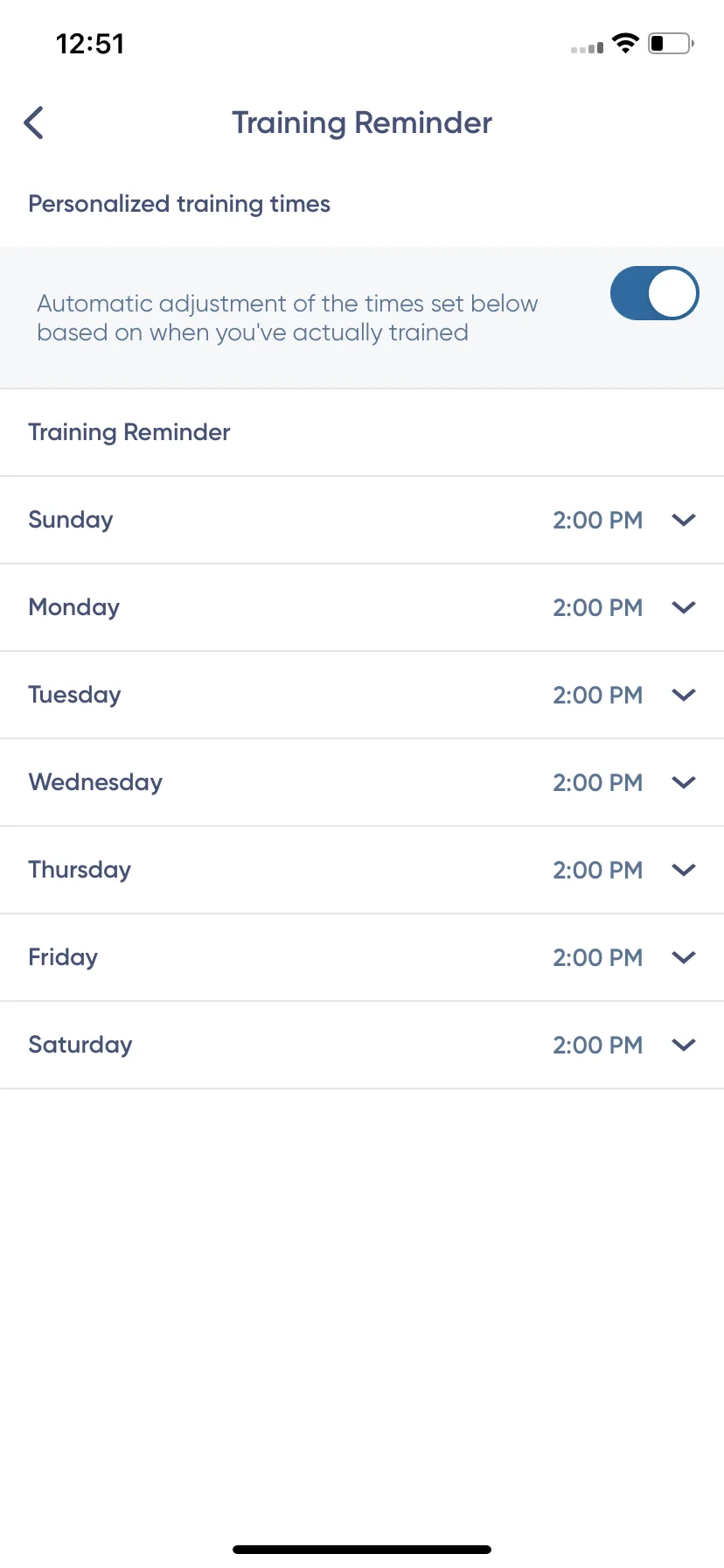Viewport: 724px width, 1568px height.
Task: Turn off automatic time adjustment switch
Action: pyautogui.click(x=654, y=293)
